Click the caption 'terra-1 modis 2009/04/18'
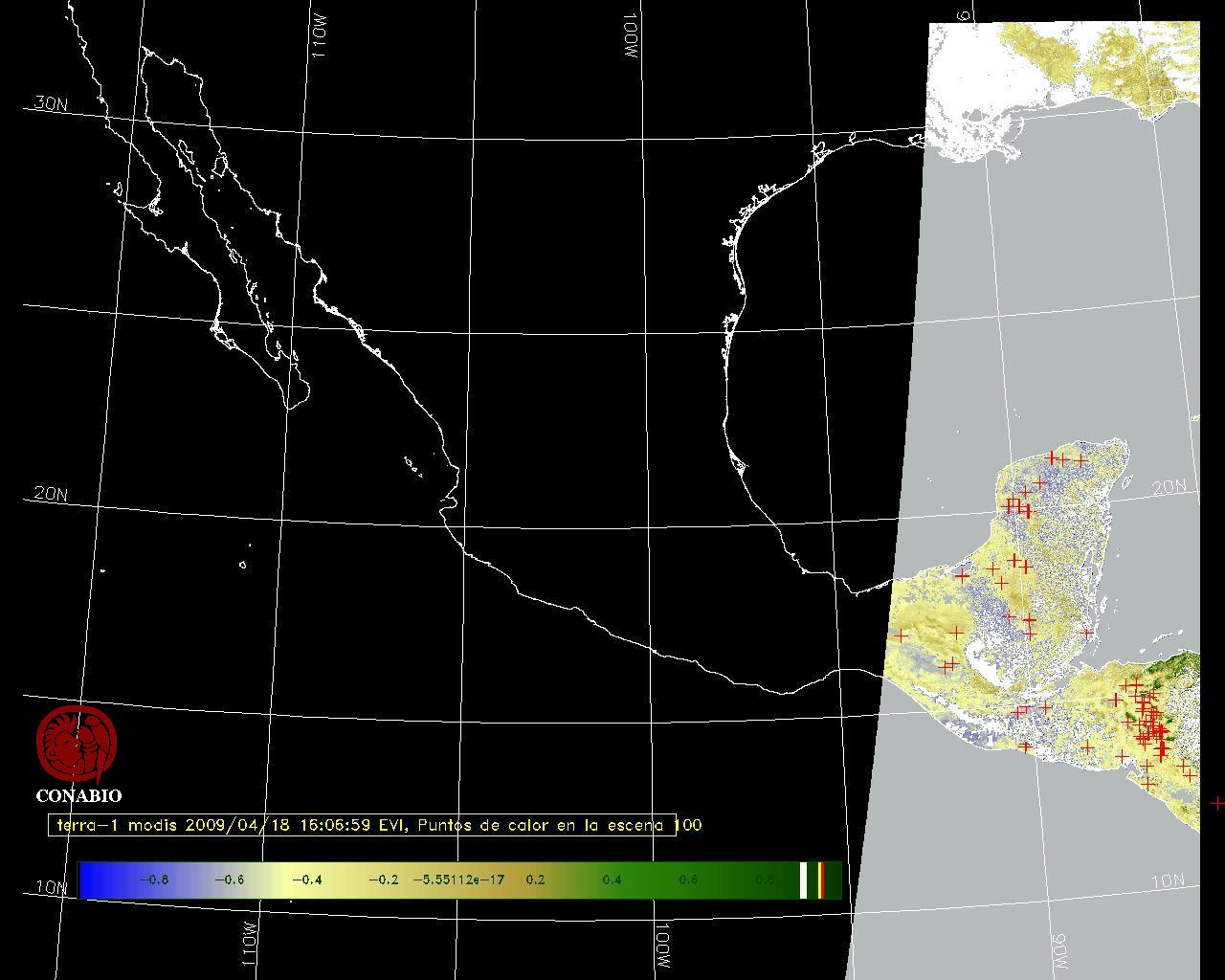 point(175,825)
